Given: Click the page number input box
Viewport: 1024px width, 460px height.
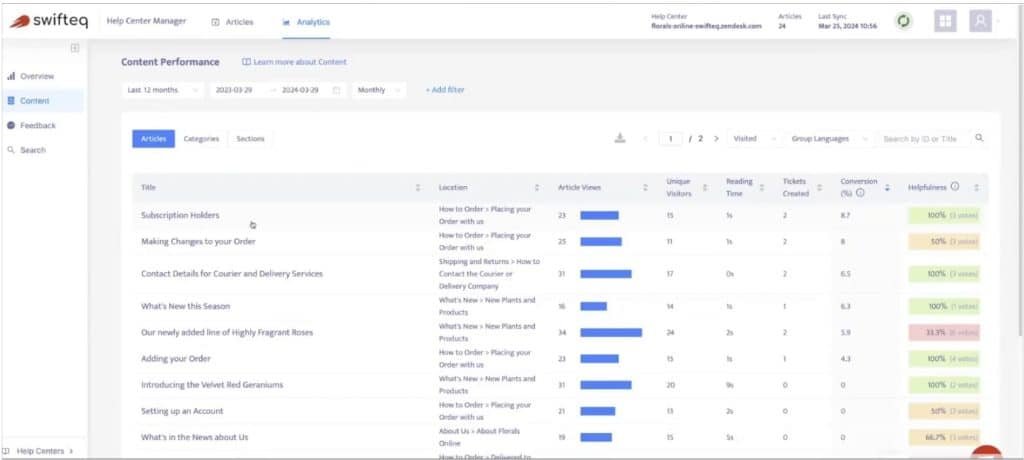Looking at the screenshot, I should point(671,139).
